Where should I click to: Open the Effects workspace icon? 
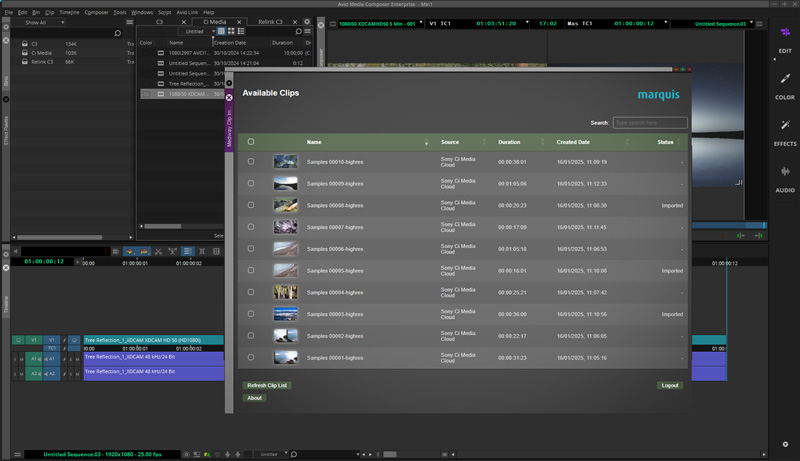(x=785, y=125)
